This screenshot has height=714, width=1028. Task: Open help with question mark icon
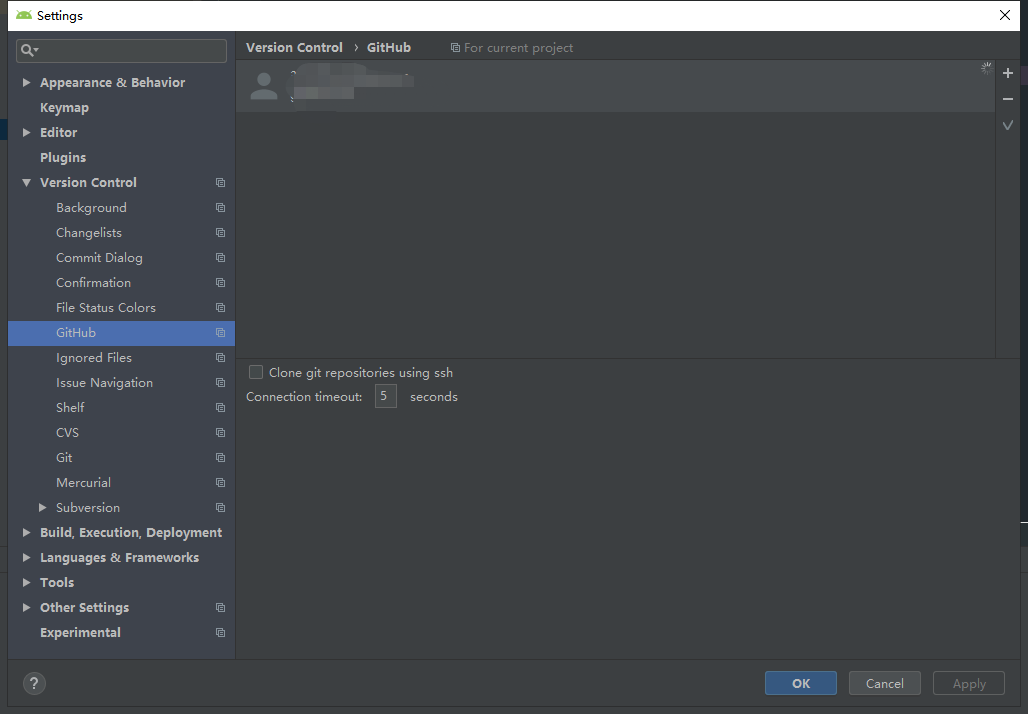pyautogui.click(x=34, y=683)
